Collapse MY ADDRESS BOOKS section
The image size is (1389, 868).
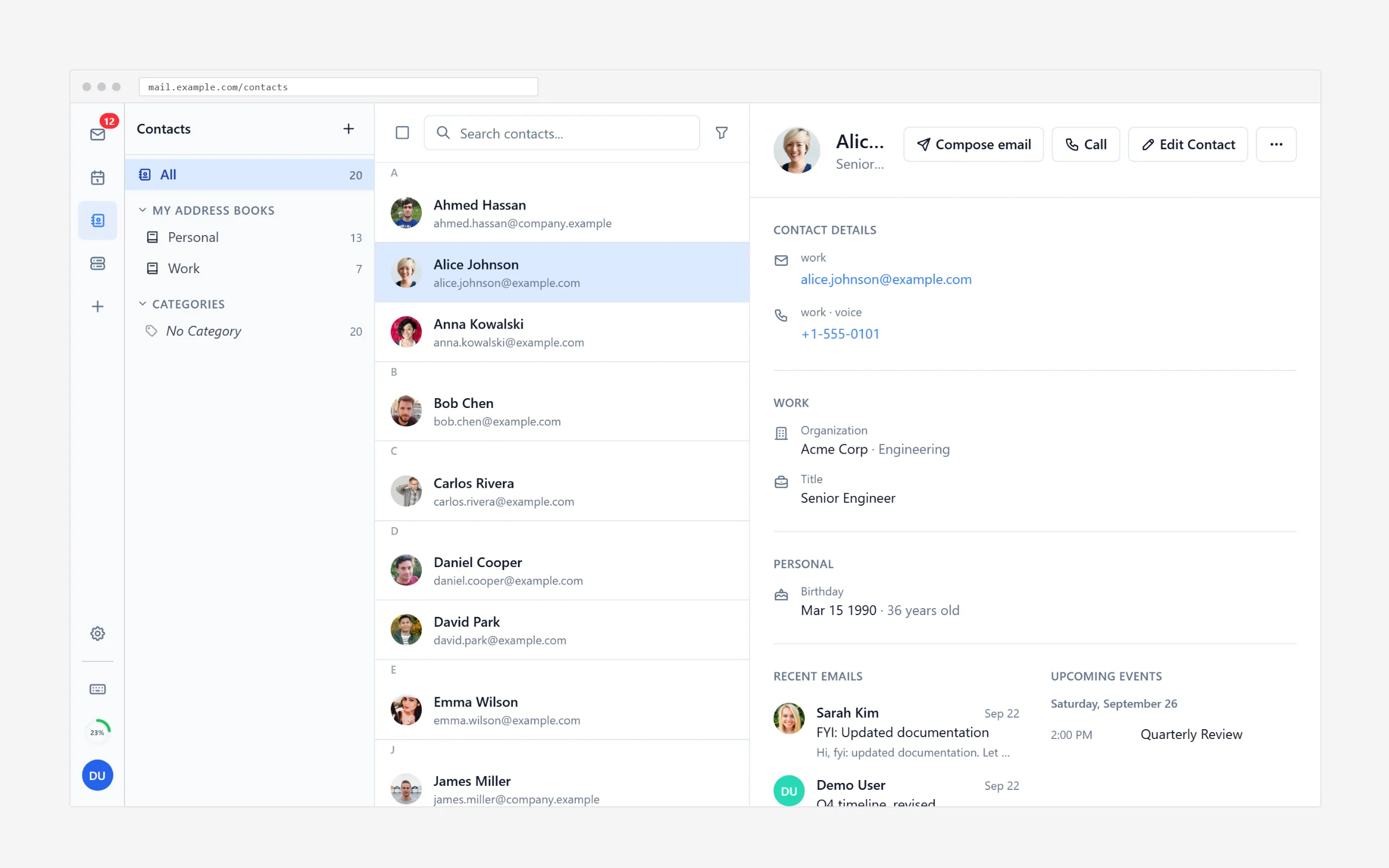point(205,210)
